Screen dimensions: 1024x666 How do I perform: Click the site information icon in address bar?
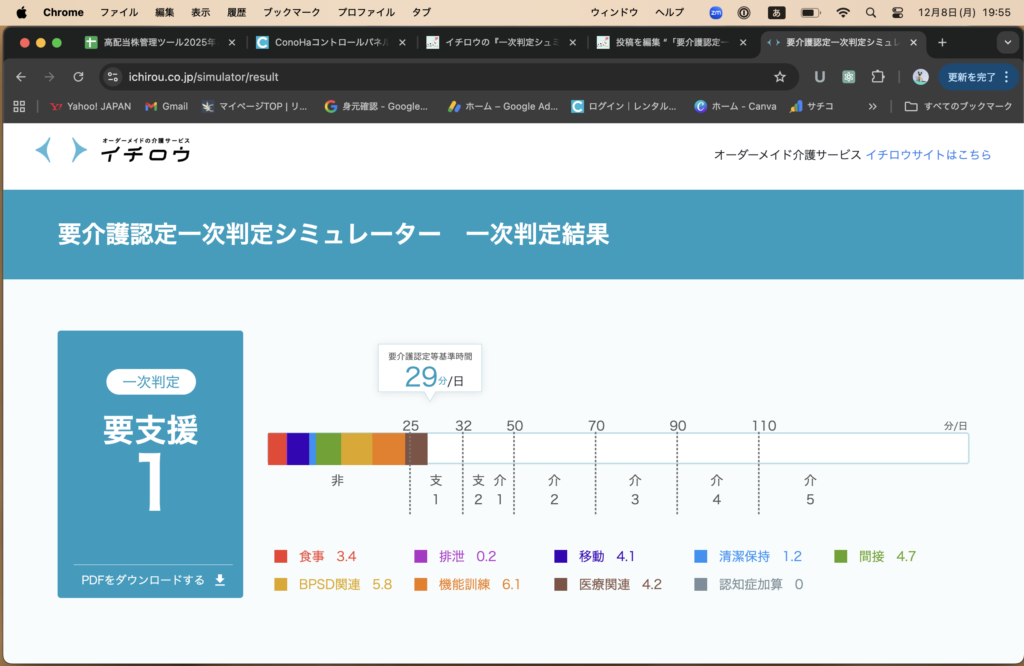pyautogui.click(x=113, y=77)
